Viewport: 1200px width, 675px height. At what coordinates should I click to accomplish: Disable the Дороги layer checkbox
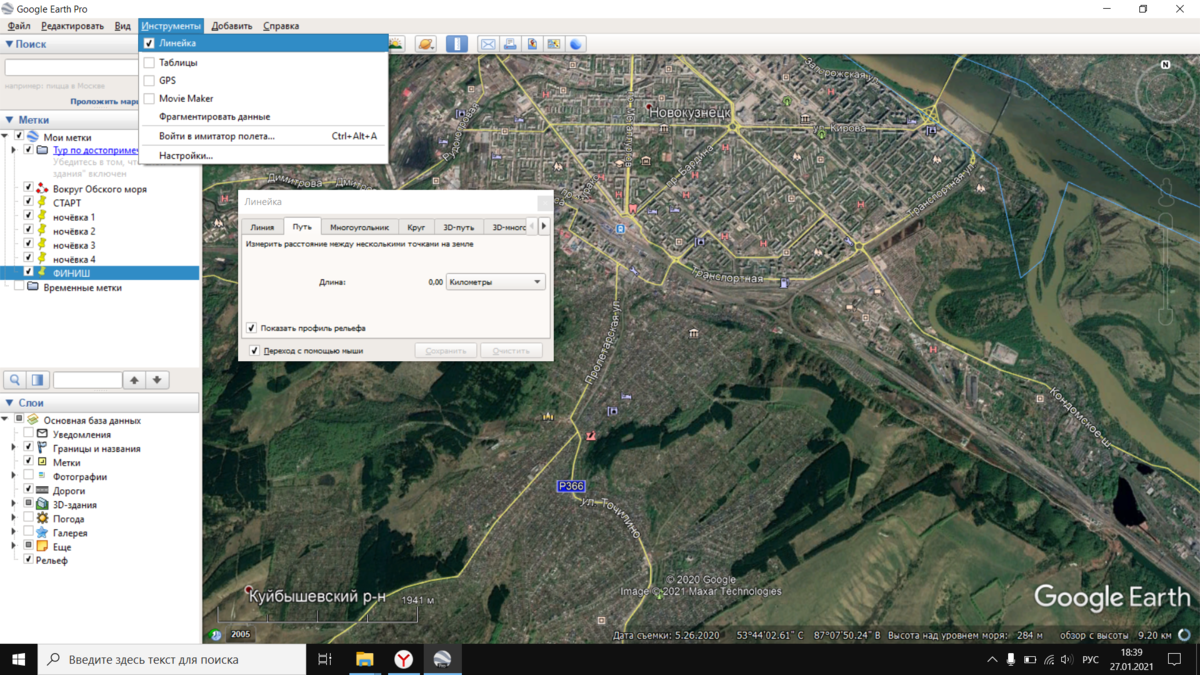click(28, 491)
